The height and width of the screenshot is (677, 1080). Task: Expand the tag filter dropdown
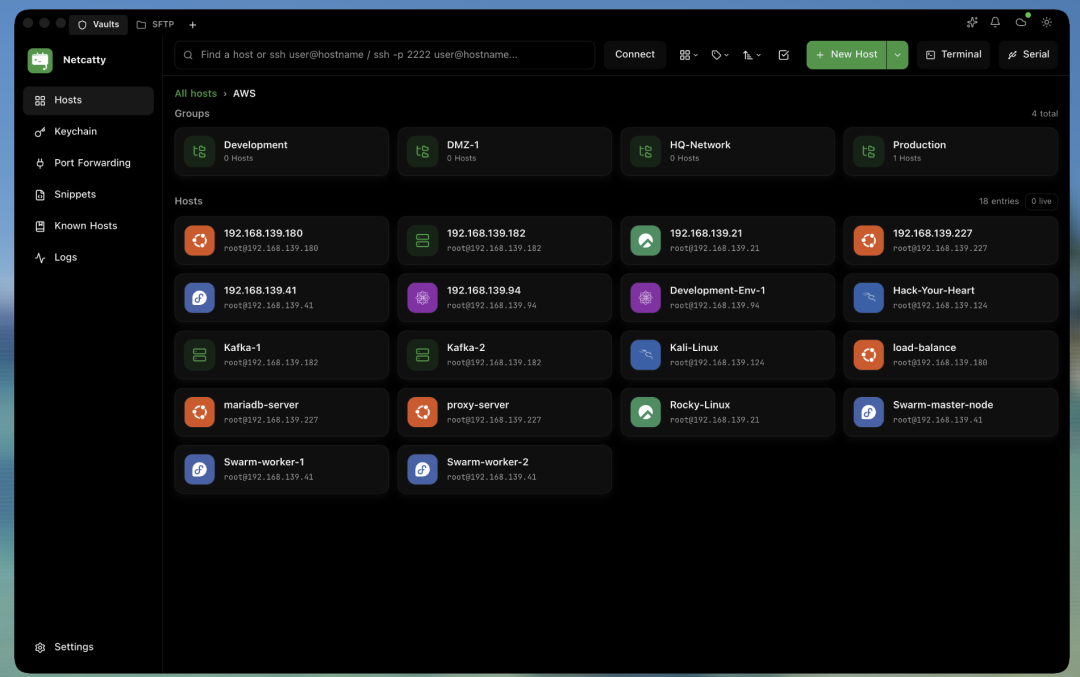coord(719,55)
